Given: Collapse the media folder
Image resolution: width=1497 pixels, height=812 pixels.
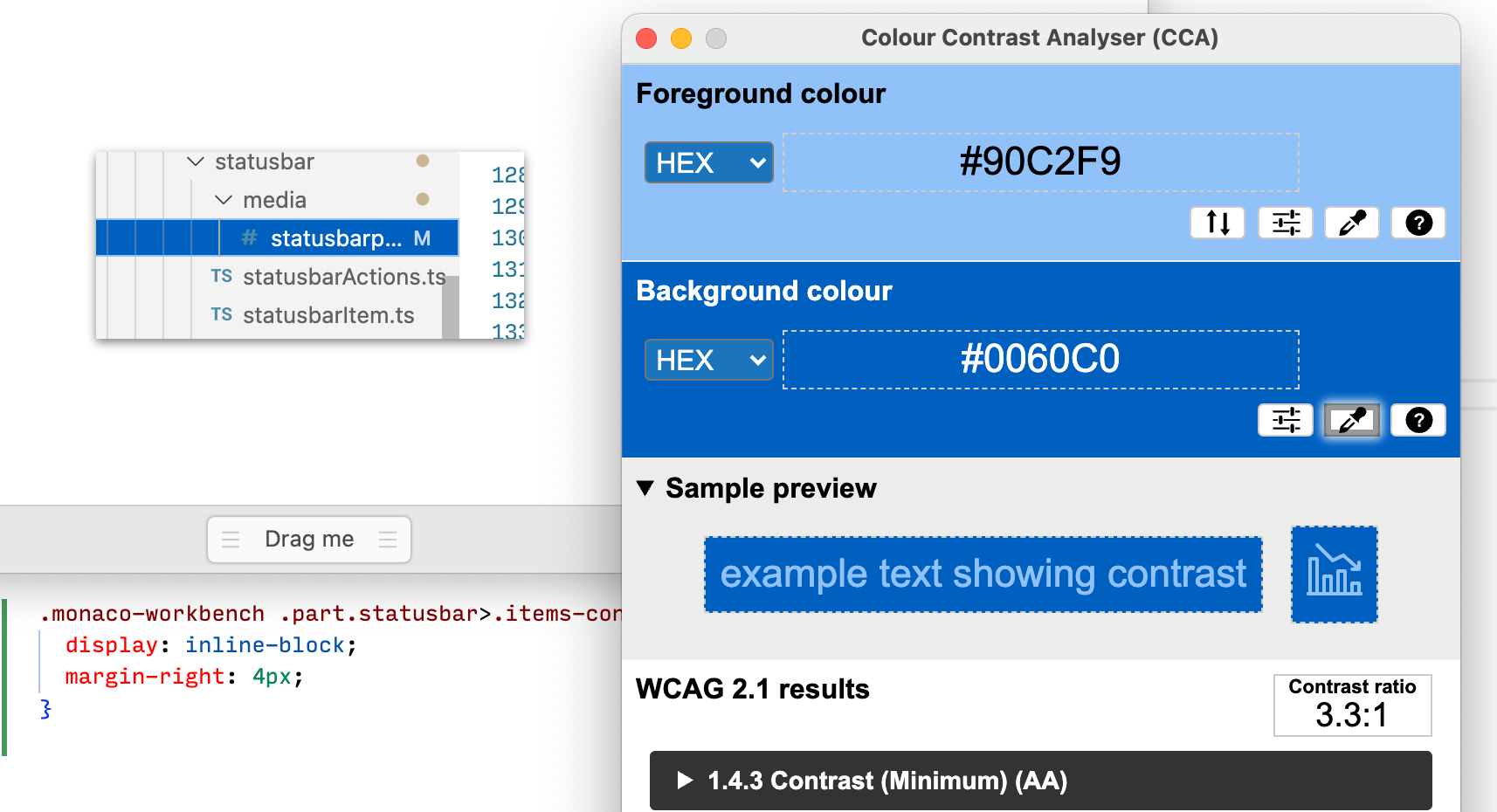Looking at the screenshot, I should click(x=224, y=199).
